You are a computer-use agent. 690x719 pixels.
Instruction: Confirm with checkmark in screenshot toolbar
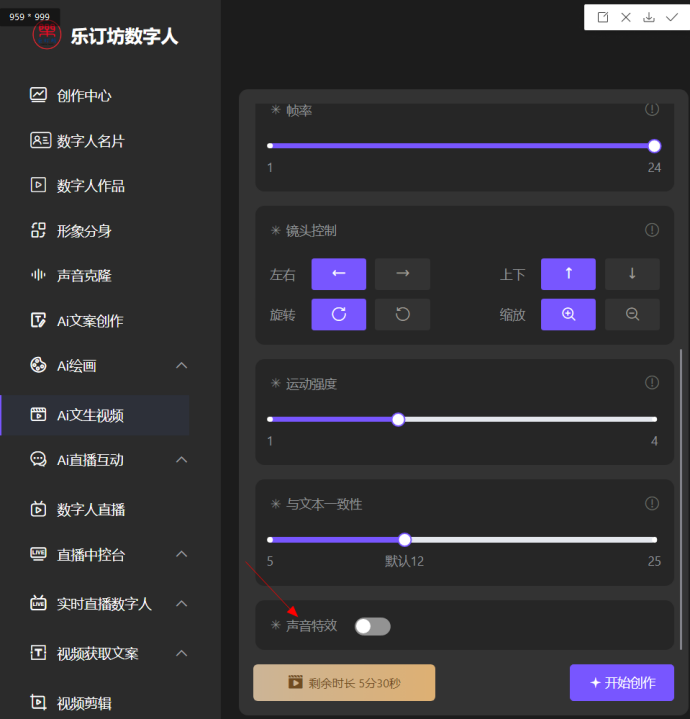point(672,17)
